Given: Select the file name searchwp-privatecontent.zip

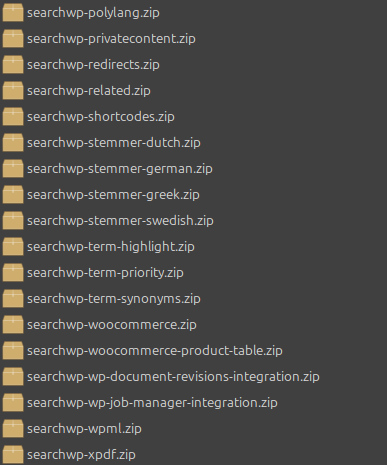Looking at the screenshot, I should click(x=111, y=39).
